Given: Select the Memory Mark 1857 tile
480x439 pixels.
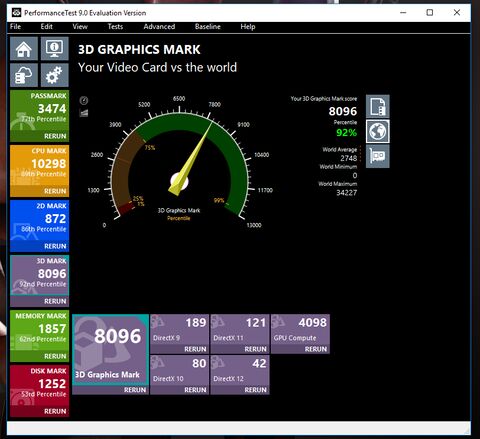Looking at the screenshot, I should click(39, 331).
